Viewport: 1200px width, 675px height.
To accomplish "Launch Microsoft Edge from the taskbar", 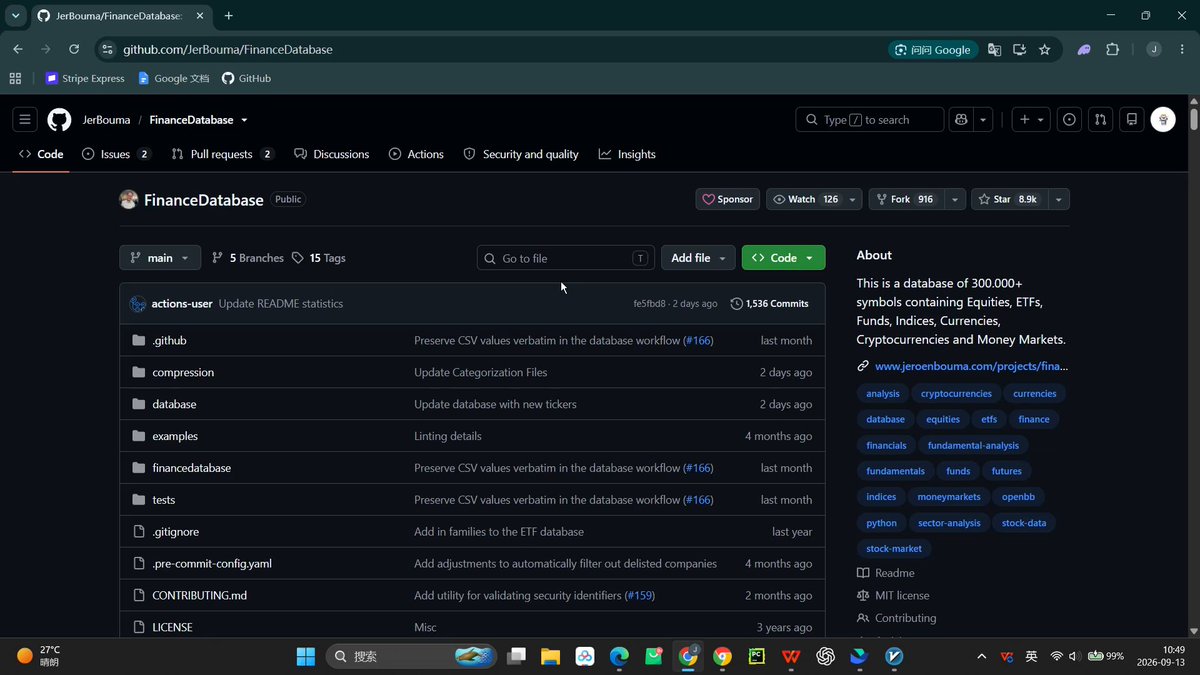I will point(619,656).
